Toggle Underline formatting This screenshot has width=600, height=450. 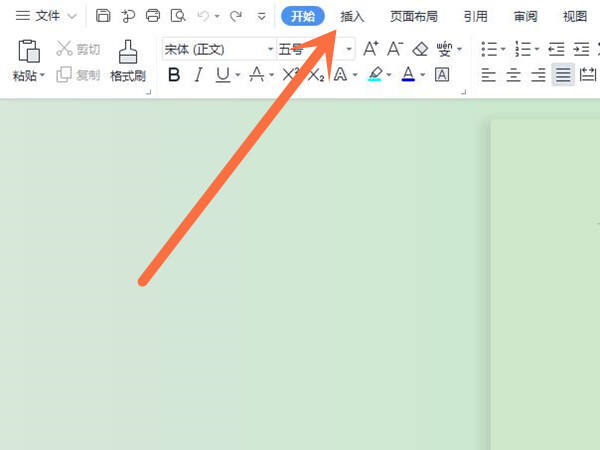click(223, 75)
